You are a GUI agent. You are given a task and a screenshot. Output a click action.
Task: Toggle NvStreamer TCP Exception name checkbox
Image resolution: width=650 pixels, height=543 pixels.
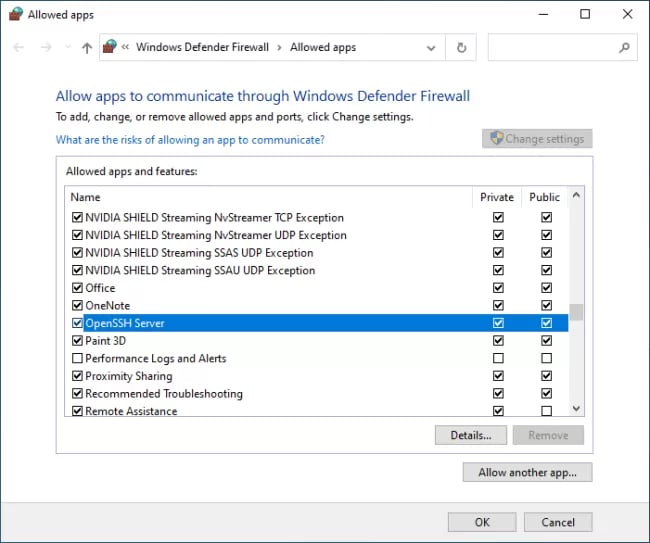click(77, 217)
